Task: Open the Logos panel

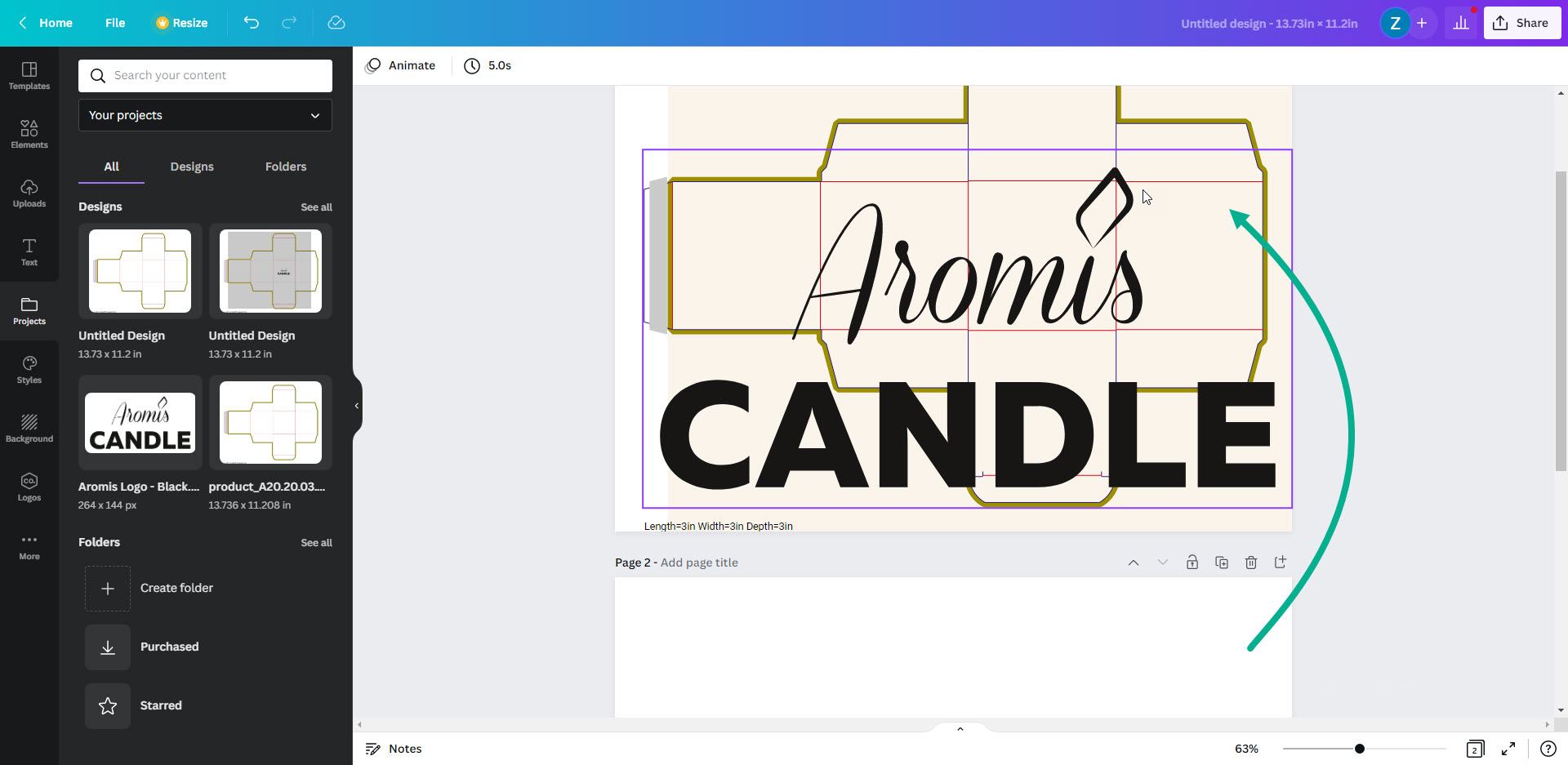Action: (x=29, y=486)
